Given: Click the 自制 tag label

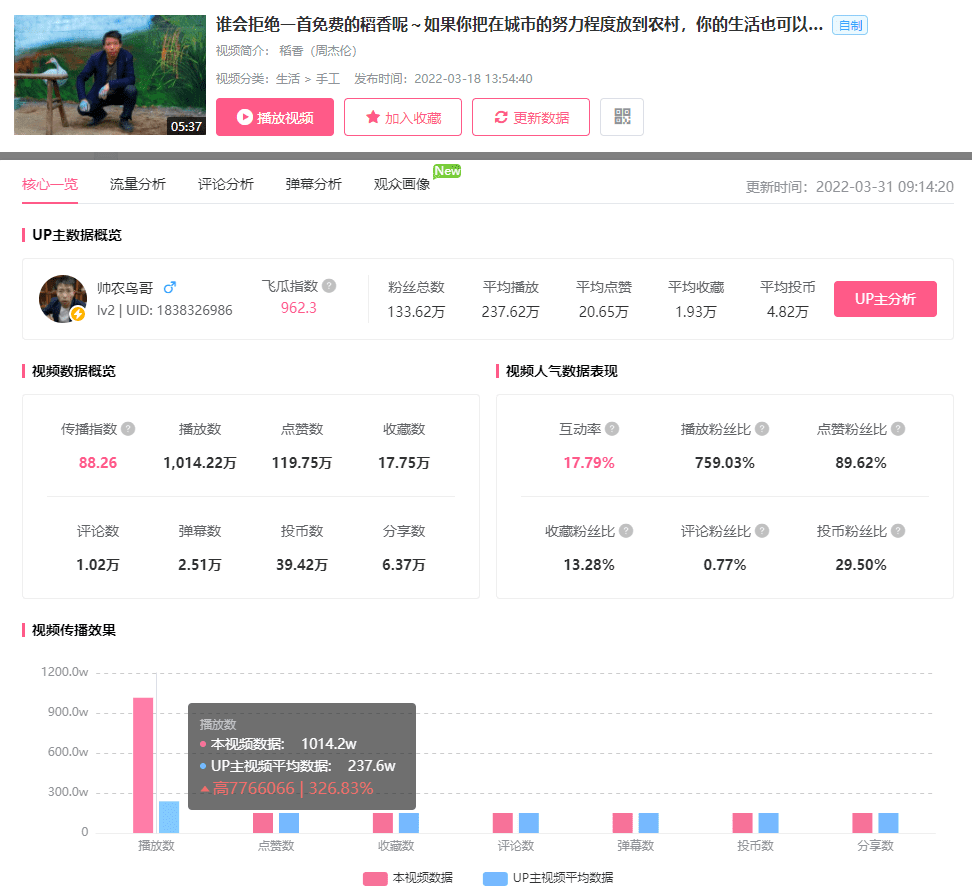Looking at the screenshot, I should click(849, 25).
